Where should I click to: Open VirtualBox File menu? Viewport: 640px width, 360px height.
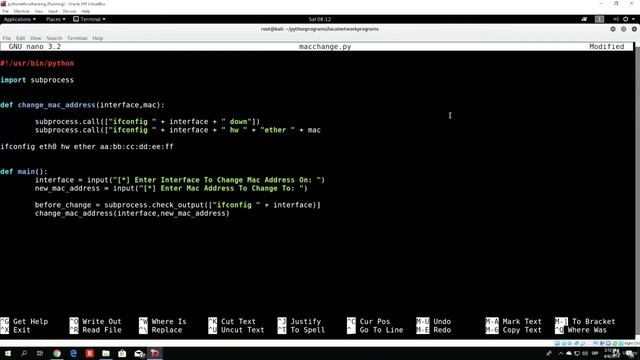pos(5,11)
